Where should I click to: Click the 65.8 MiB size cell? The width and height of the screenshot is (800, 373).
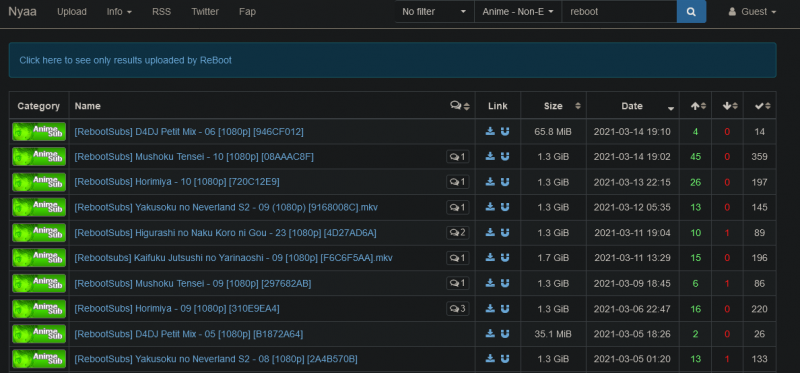(553, 132)
